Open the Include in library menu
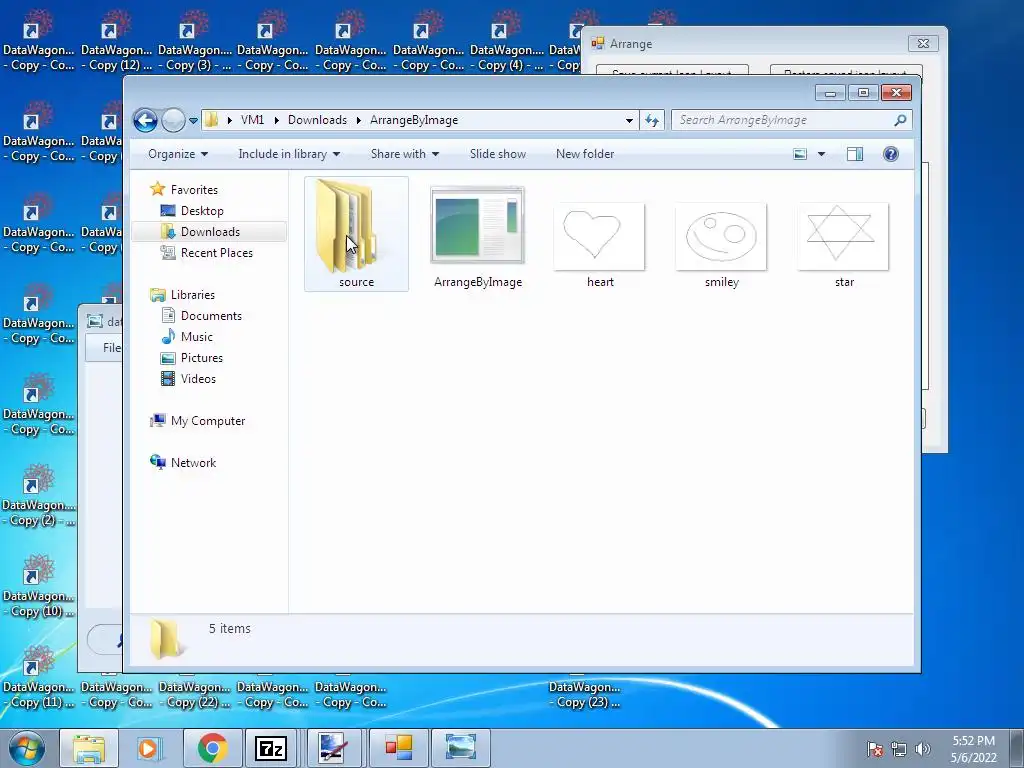 click(289, 154)
